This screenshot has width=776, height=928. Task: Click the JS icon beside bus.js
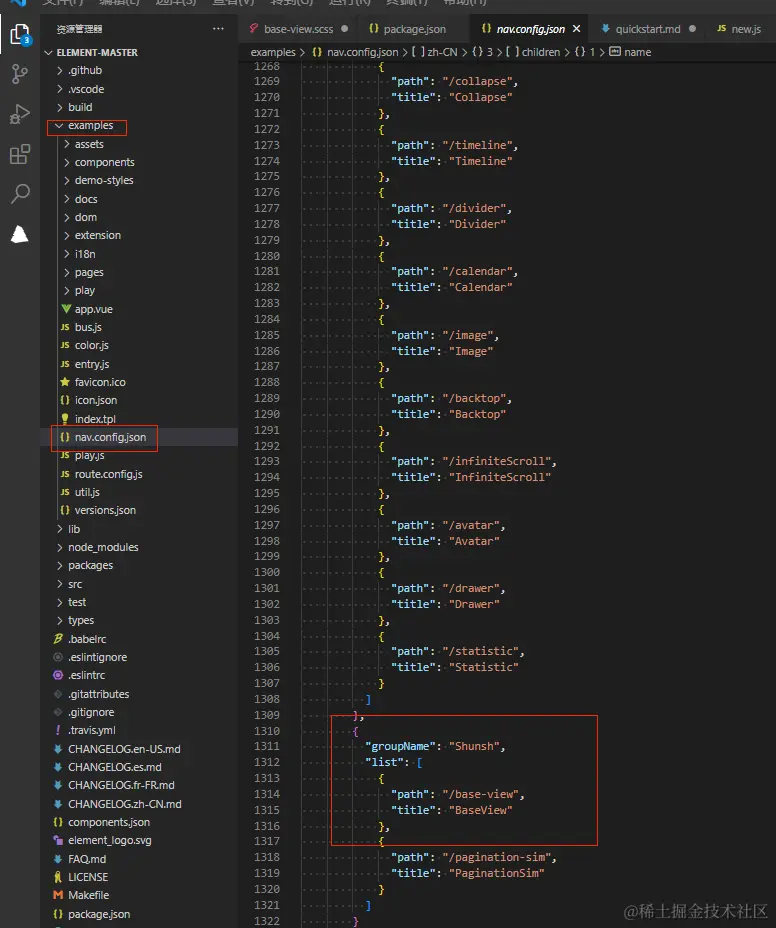65,327
